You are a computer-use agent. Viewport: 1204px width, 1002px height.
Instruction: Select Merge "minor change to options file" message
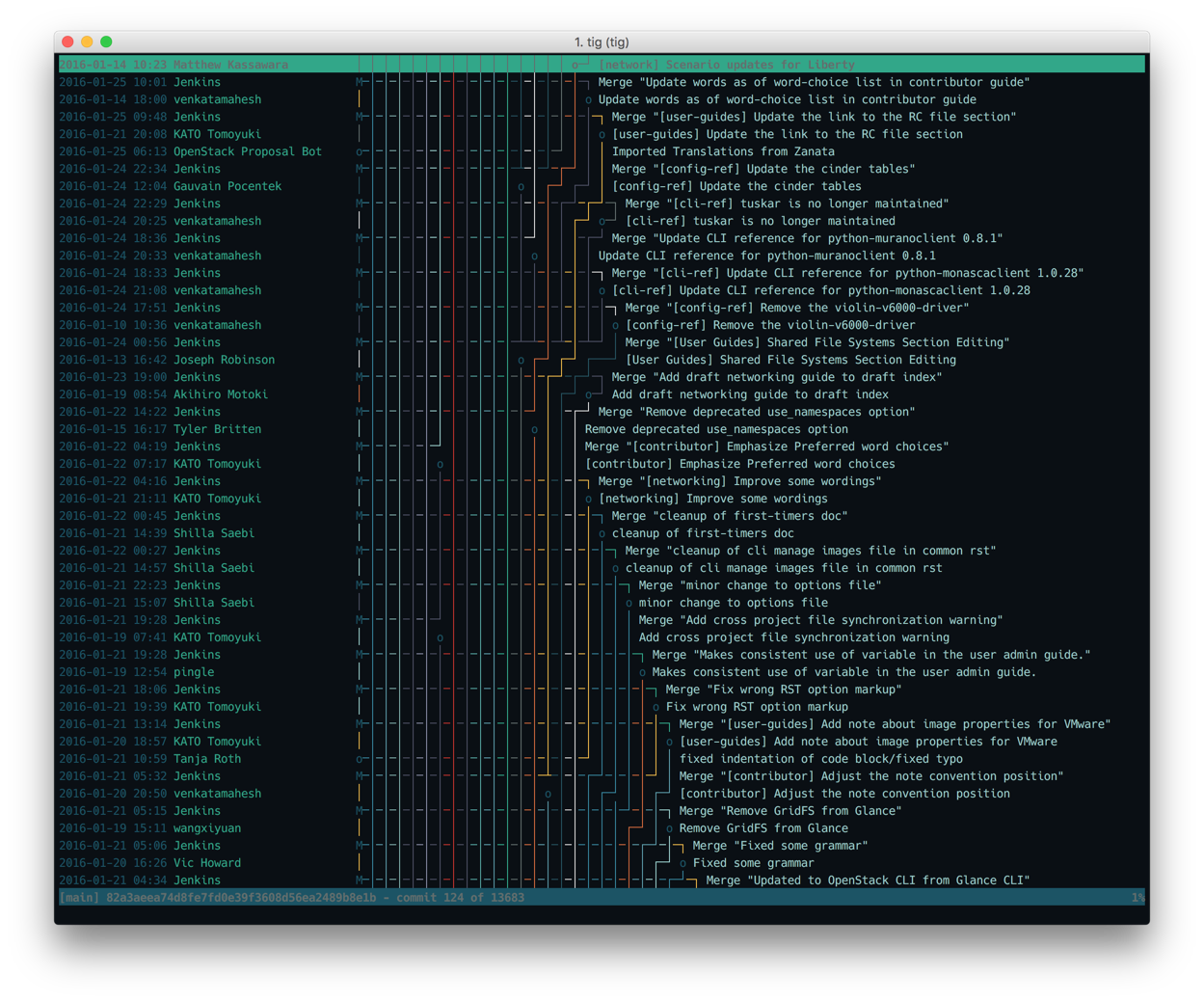coord(760,585)
